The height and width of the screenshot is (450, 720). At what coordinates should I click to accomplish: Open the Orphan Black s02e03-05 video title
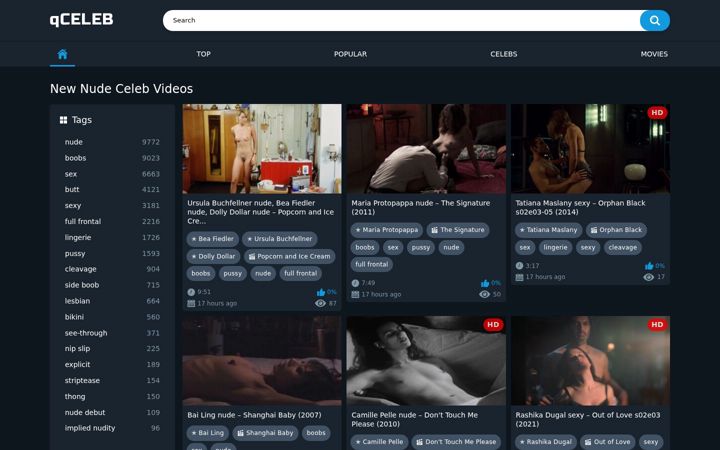coord(580,208)
